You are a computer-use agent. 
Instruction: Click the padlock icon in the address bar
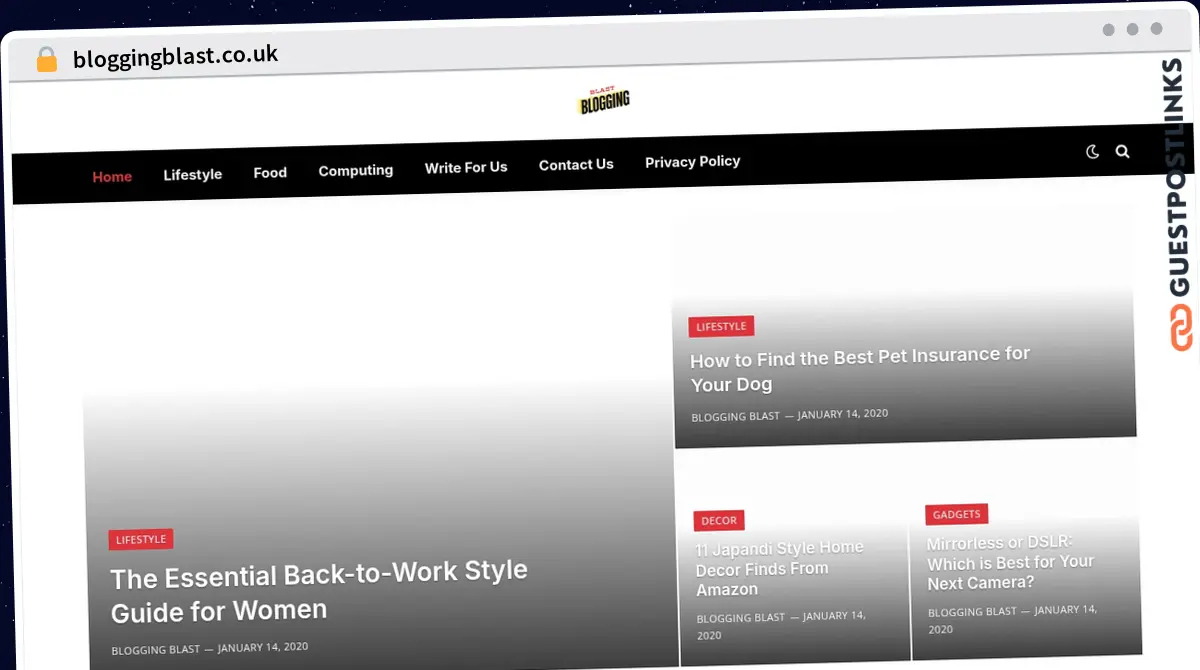click(x=46, y=60)
